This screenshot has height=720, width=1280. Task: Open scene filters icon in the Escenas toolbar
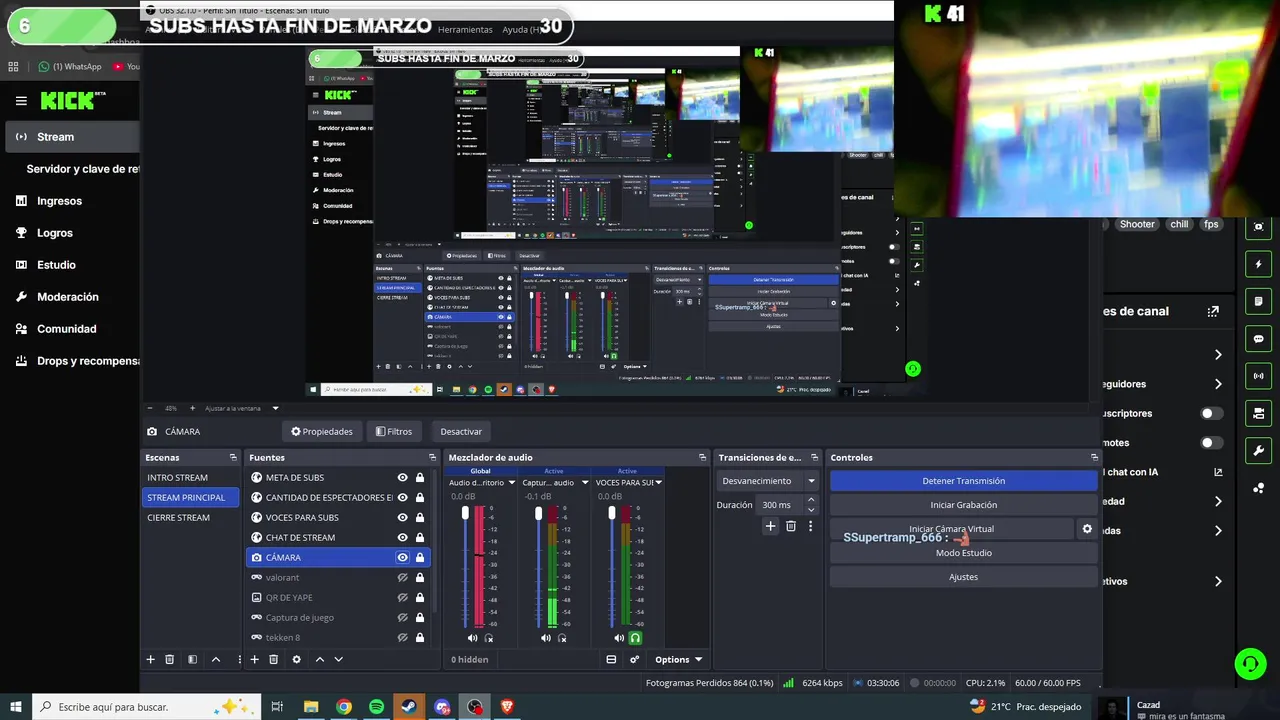click(192, 659)
